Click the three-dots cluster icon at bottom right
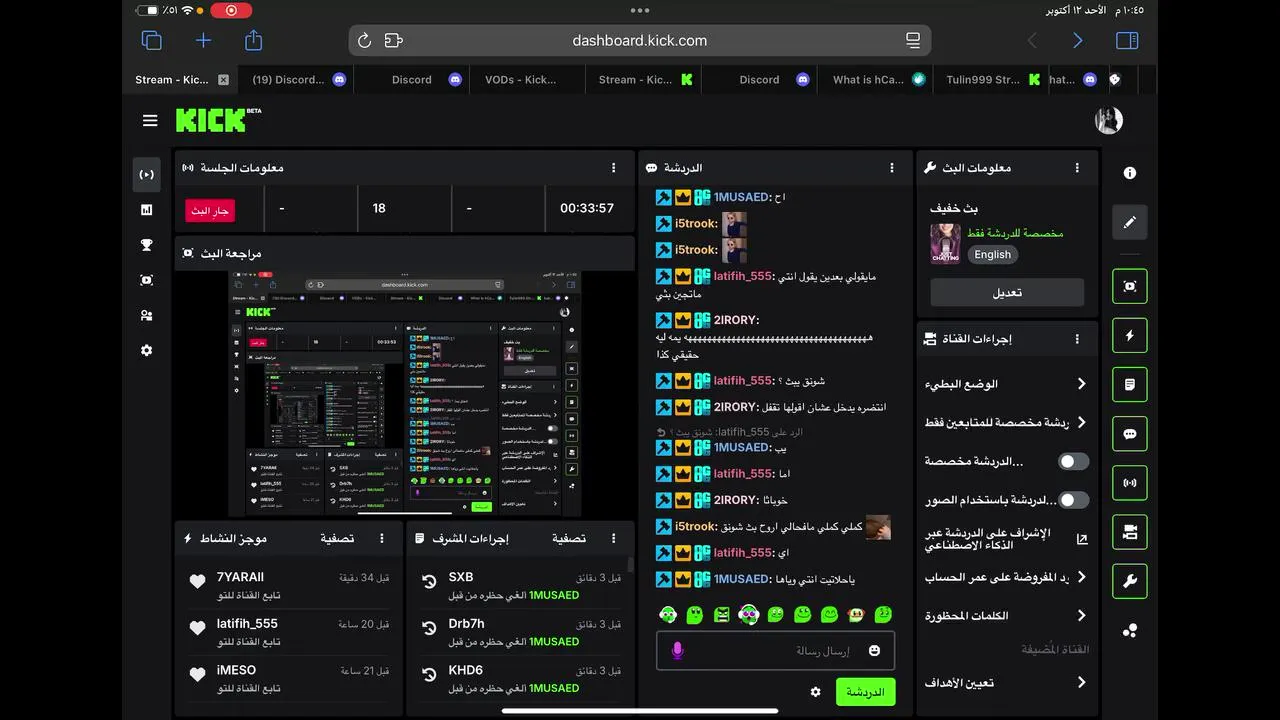The width and height of the screenshot is (1280, 720). [1130, 630]
